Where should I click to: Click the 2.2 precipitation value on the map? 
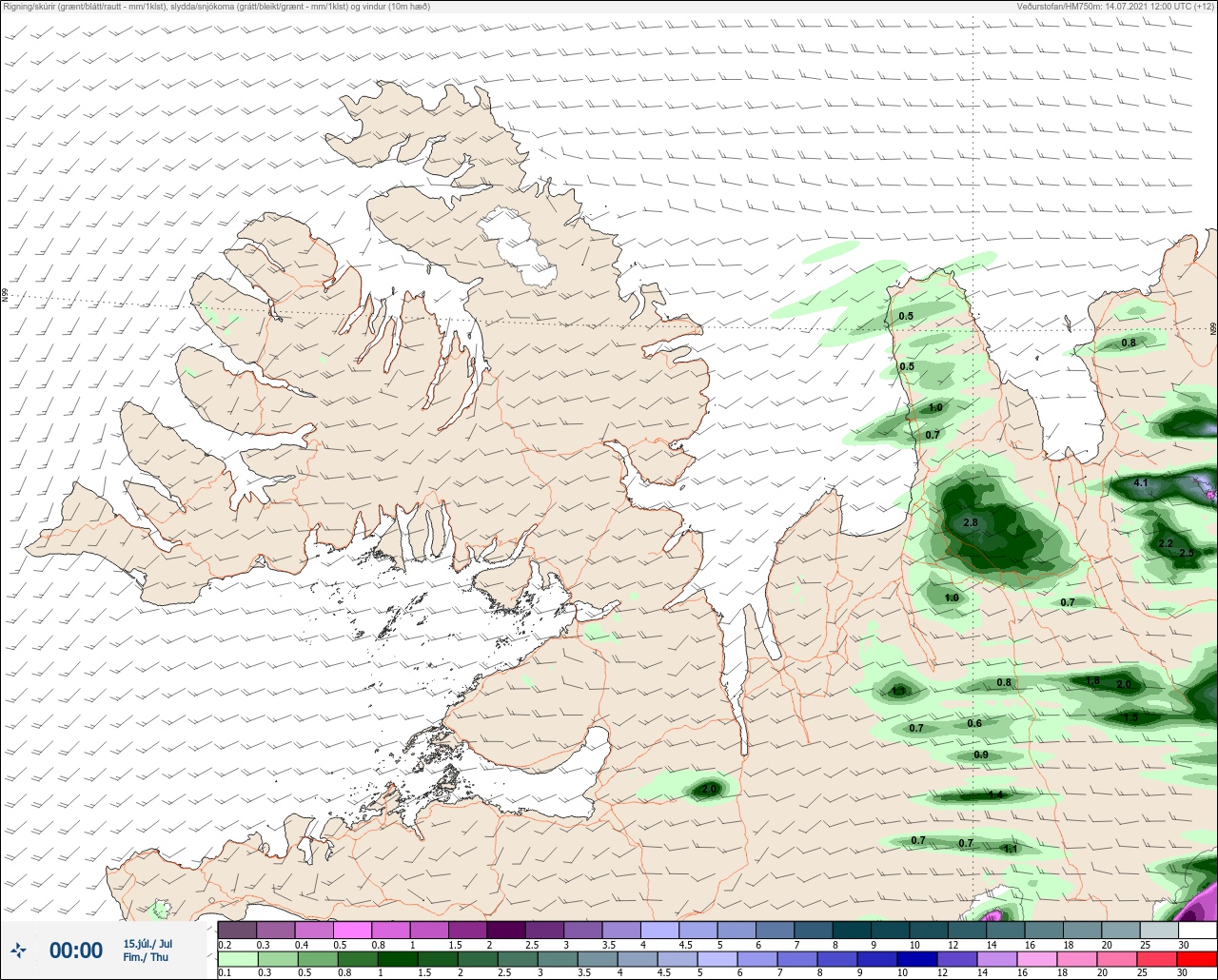point(1166,543)
